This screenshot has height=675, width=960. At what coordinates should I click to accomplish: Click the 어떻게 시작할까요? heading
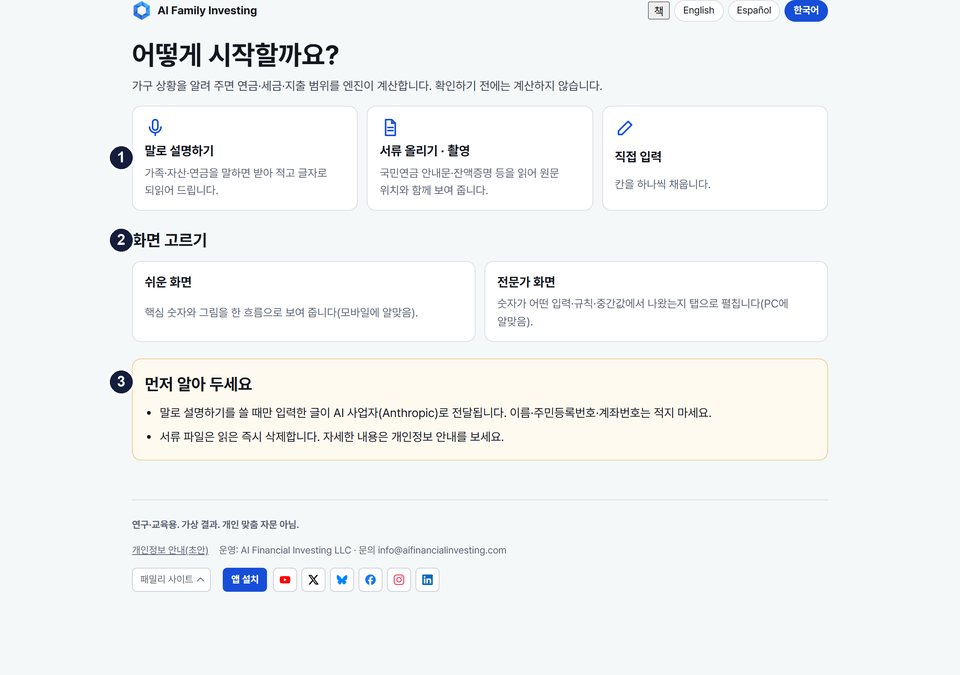(235, 55)
